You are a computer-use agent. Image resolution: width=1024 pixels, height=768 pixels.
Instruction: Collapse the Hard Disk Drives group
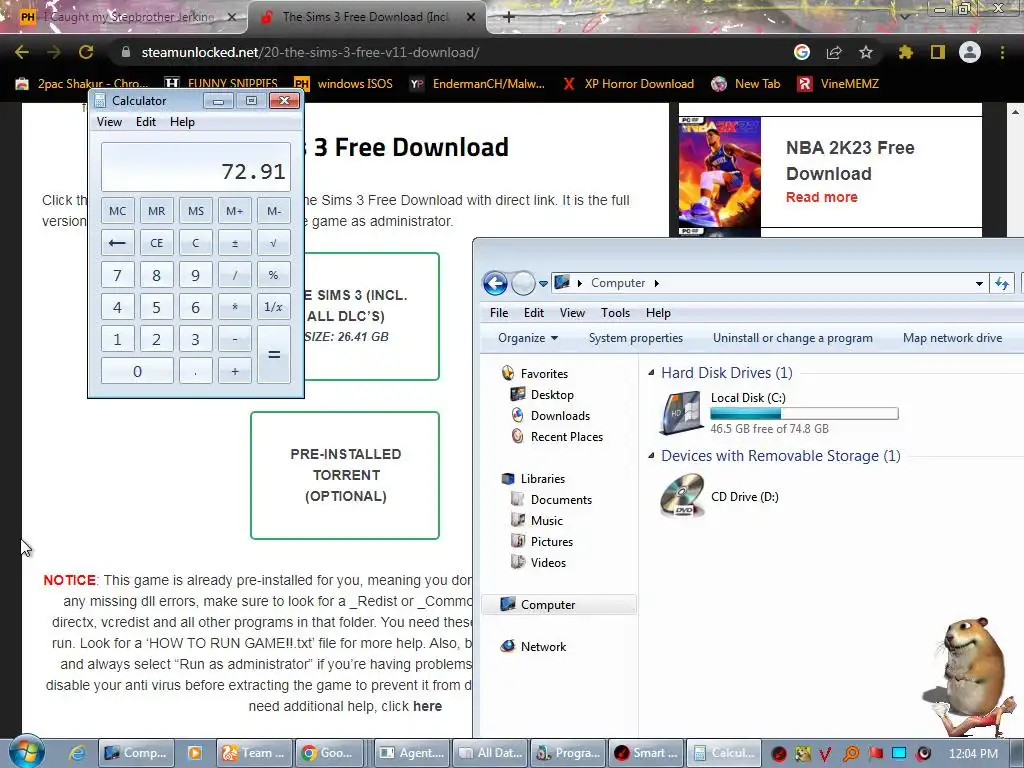(x=651, y=372)
